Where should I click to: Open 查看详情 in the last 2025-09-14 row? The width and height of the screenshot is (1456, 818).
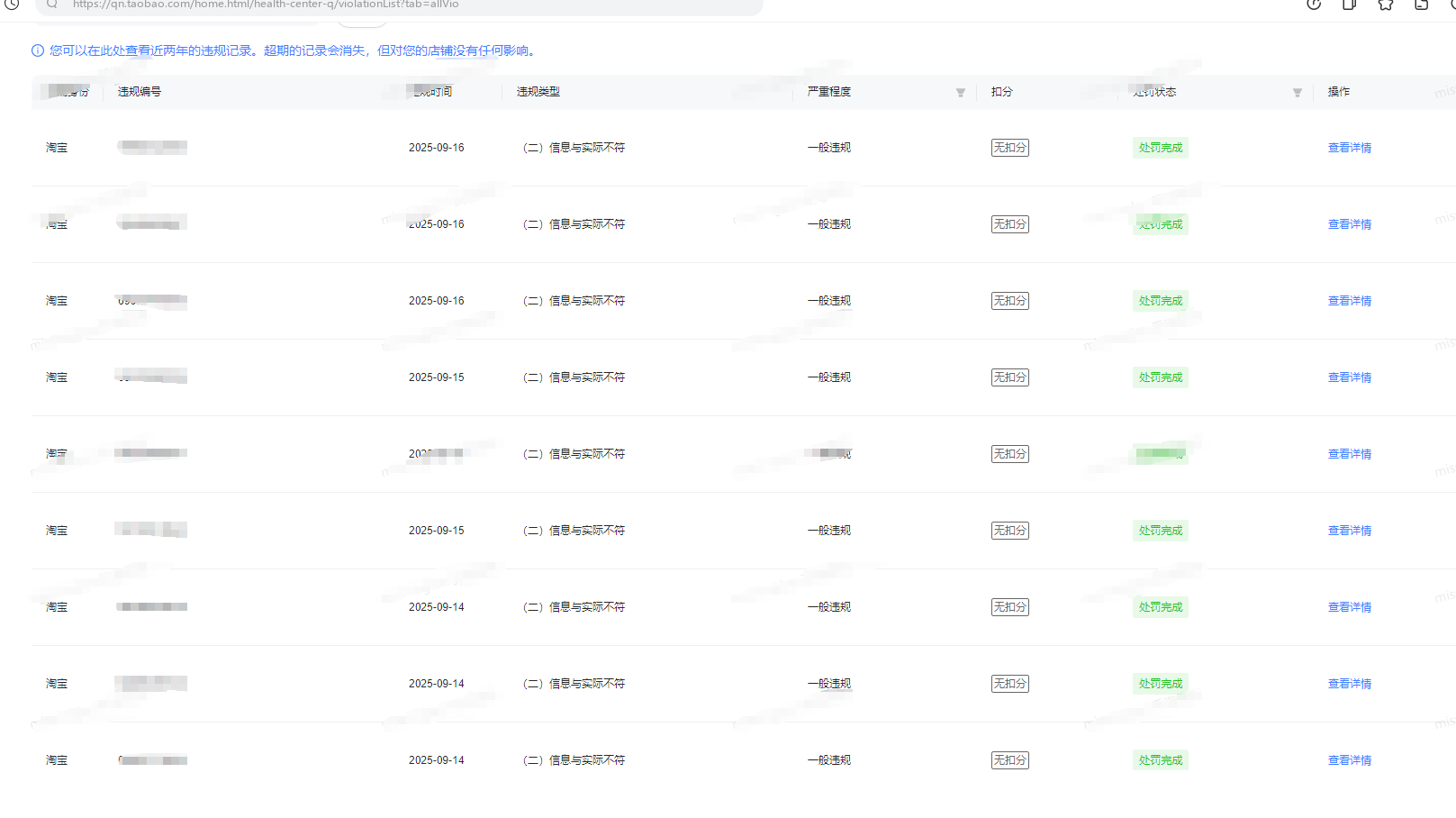pos(1350,760)
